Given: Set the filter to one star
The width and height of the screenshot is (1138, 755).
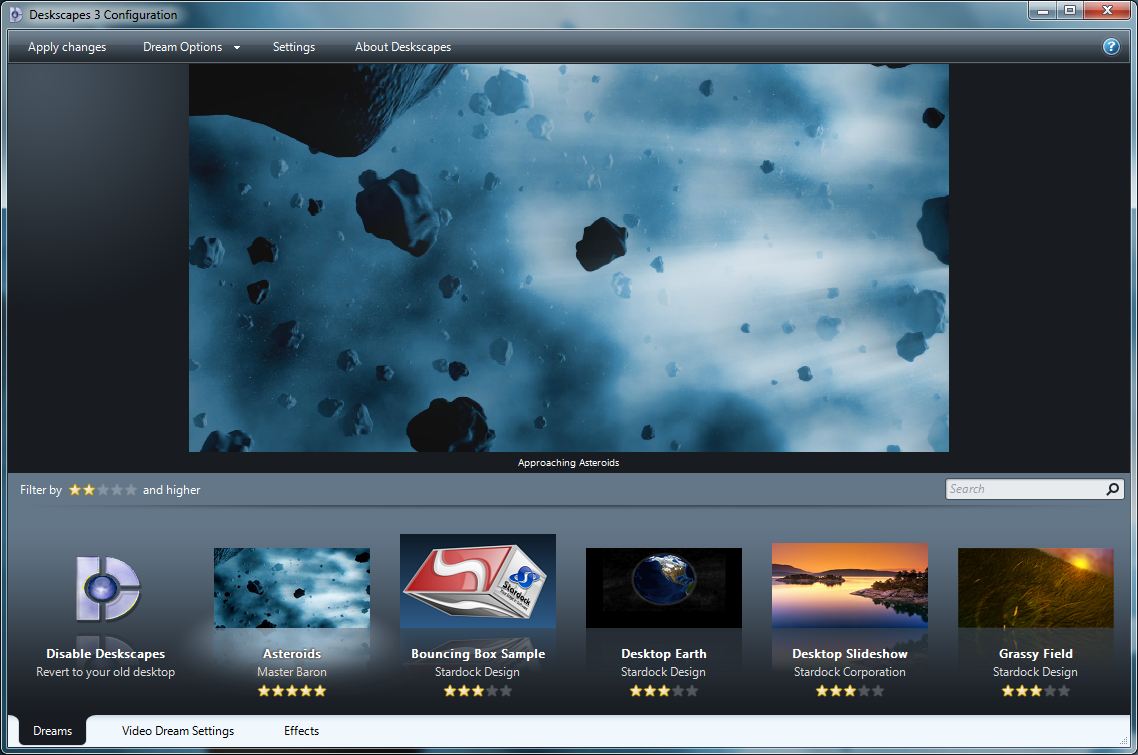Looking at the screenshot, I should click(x=75, y=490).
